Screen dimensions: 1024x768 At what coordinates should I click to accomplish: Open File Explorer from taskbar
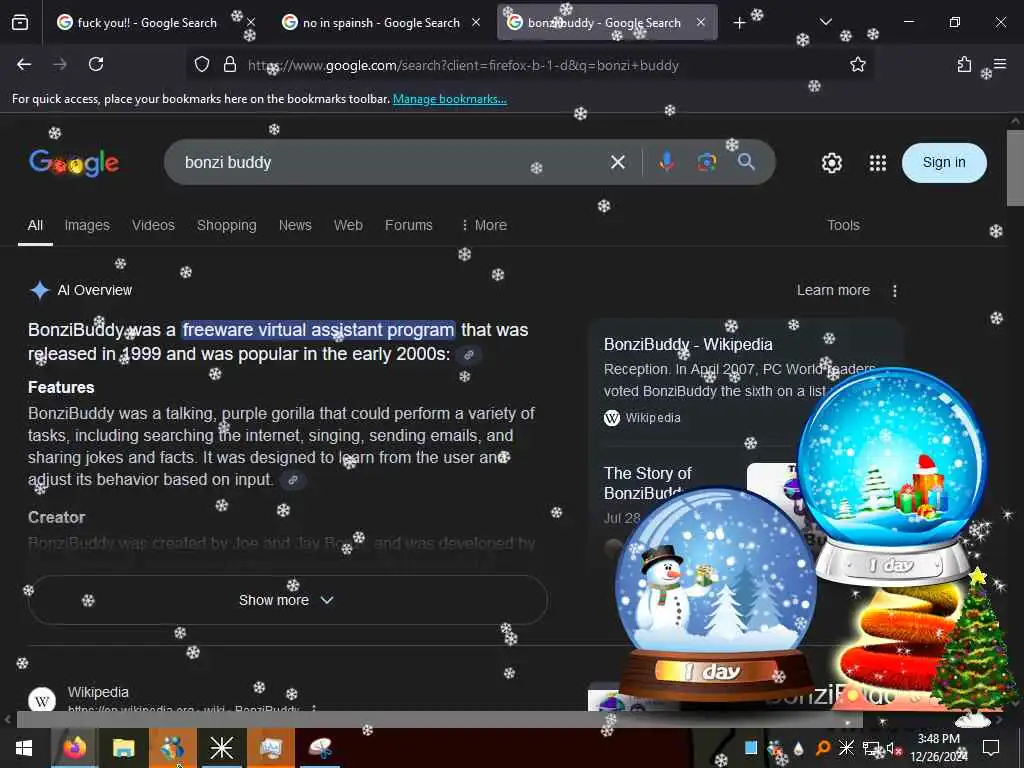tap(123, 748)
